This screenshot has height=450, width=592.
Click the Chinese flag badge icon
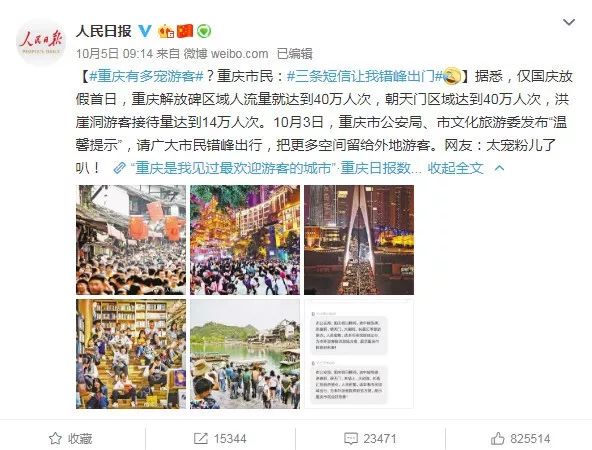(x=185, y=31)
